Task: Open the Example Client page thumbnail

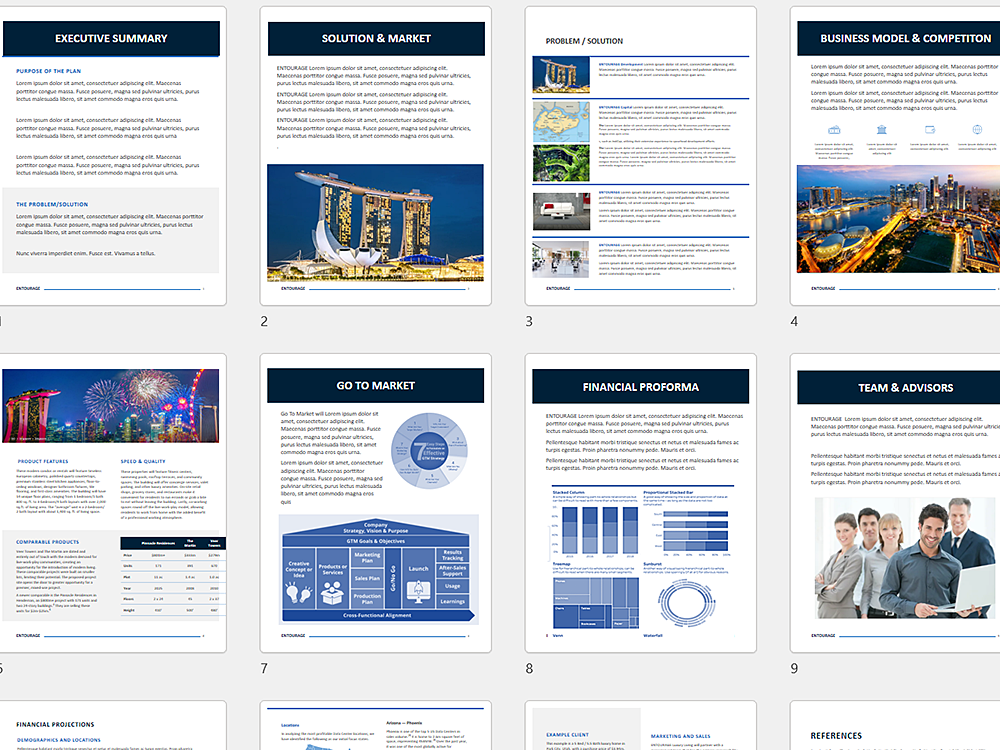Action: (640, 726)
